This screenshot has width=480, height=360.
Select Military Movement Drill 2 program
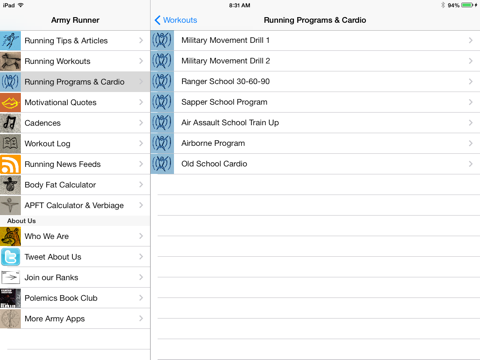point(315,61)
